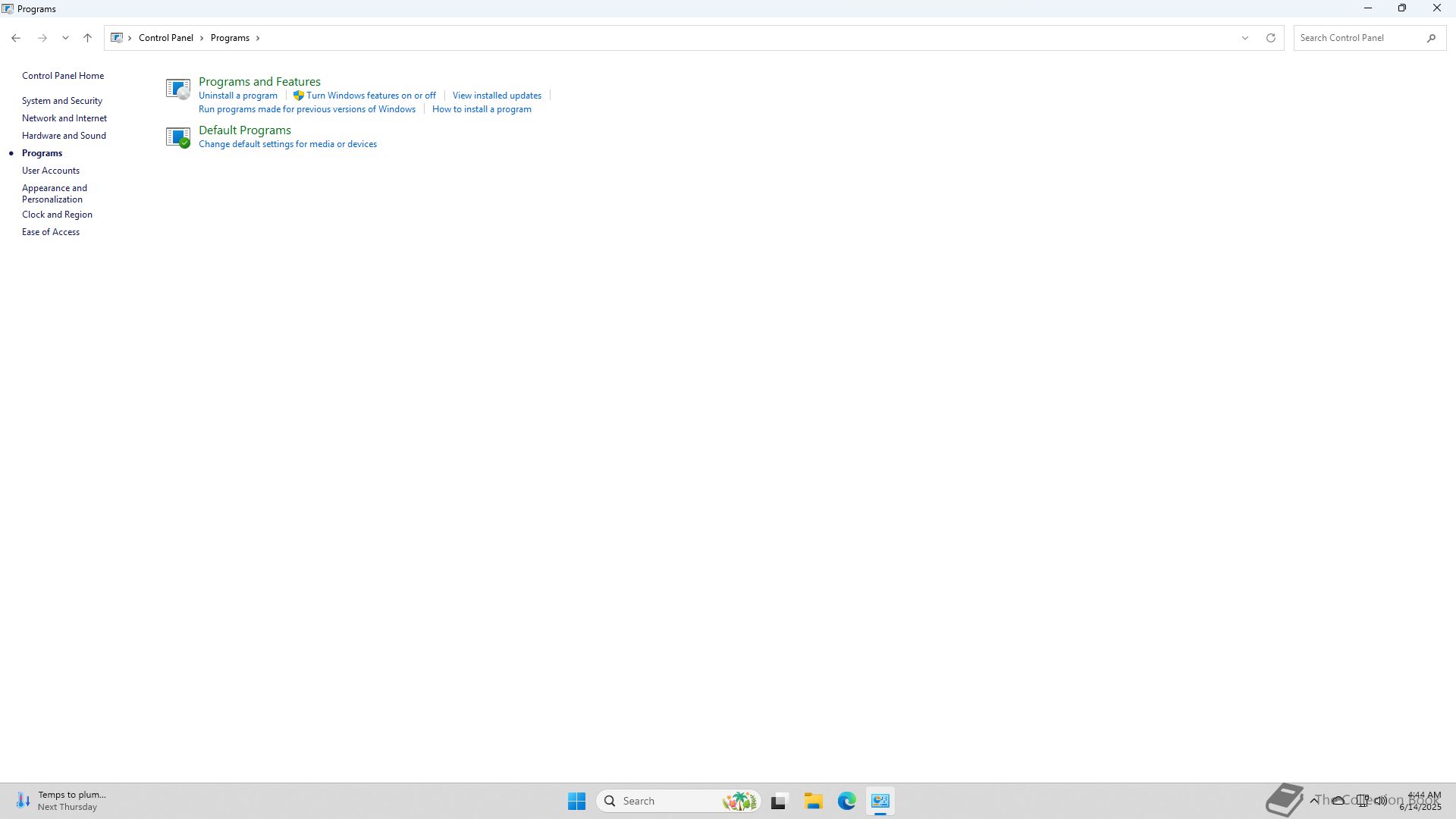Show hidden system tray icons
This screenshot has width=1456, height=819.
(1314, 800)
